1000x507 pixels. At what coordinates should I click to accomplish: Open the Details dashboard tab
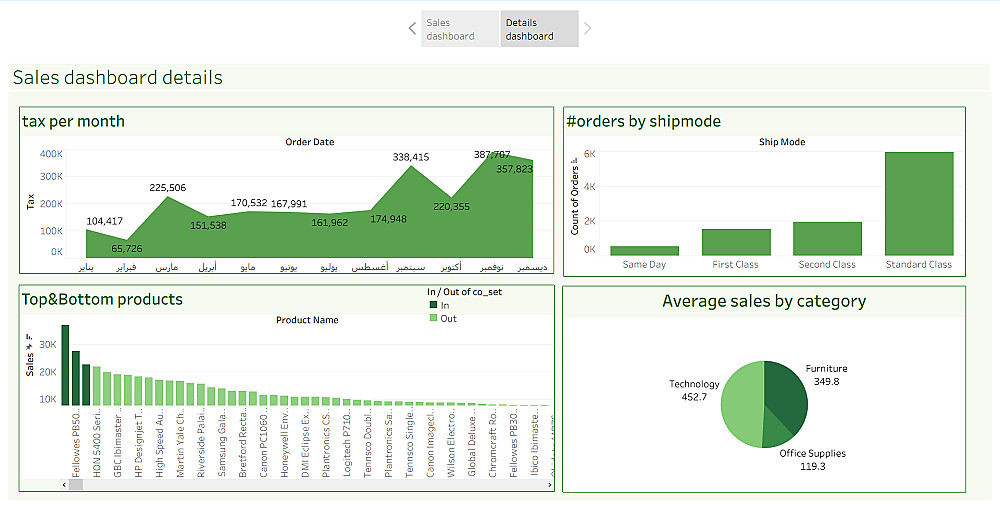tap(539, 29)
